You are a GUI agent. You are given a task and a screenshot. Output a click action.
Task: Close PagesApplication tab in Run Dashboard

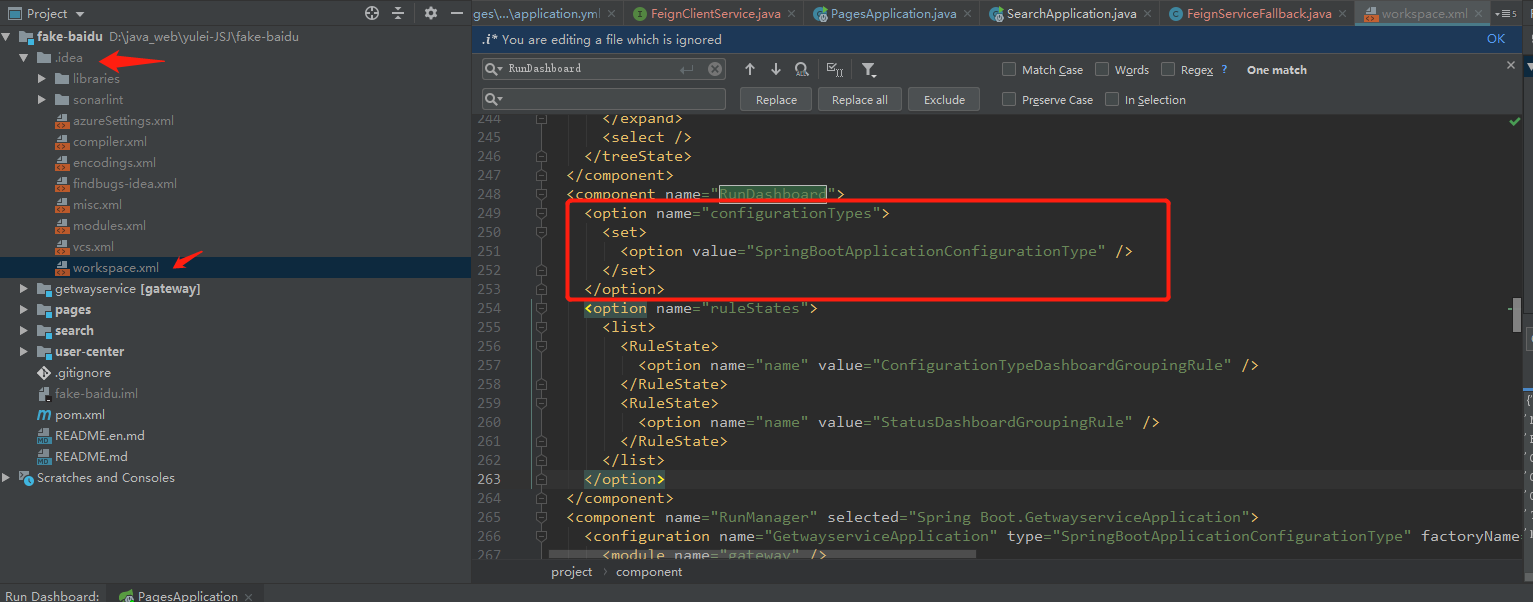(249, 596)
